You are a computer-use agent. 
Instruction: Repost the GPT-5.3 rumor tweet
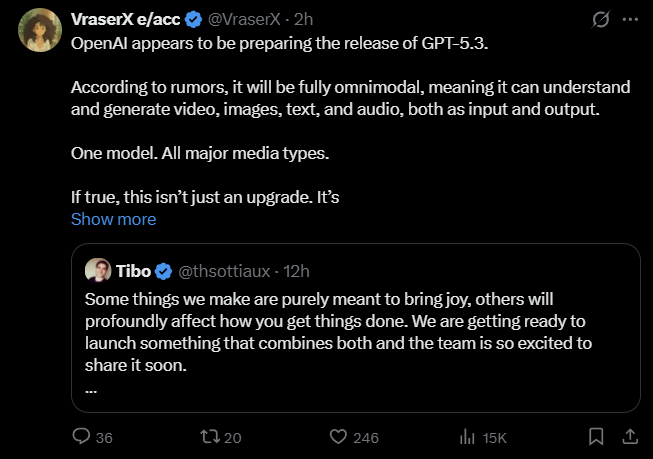[x=209, y=437]
